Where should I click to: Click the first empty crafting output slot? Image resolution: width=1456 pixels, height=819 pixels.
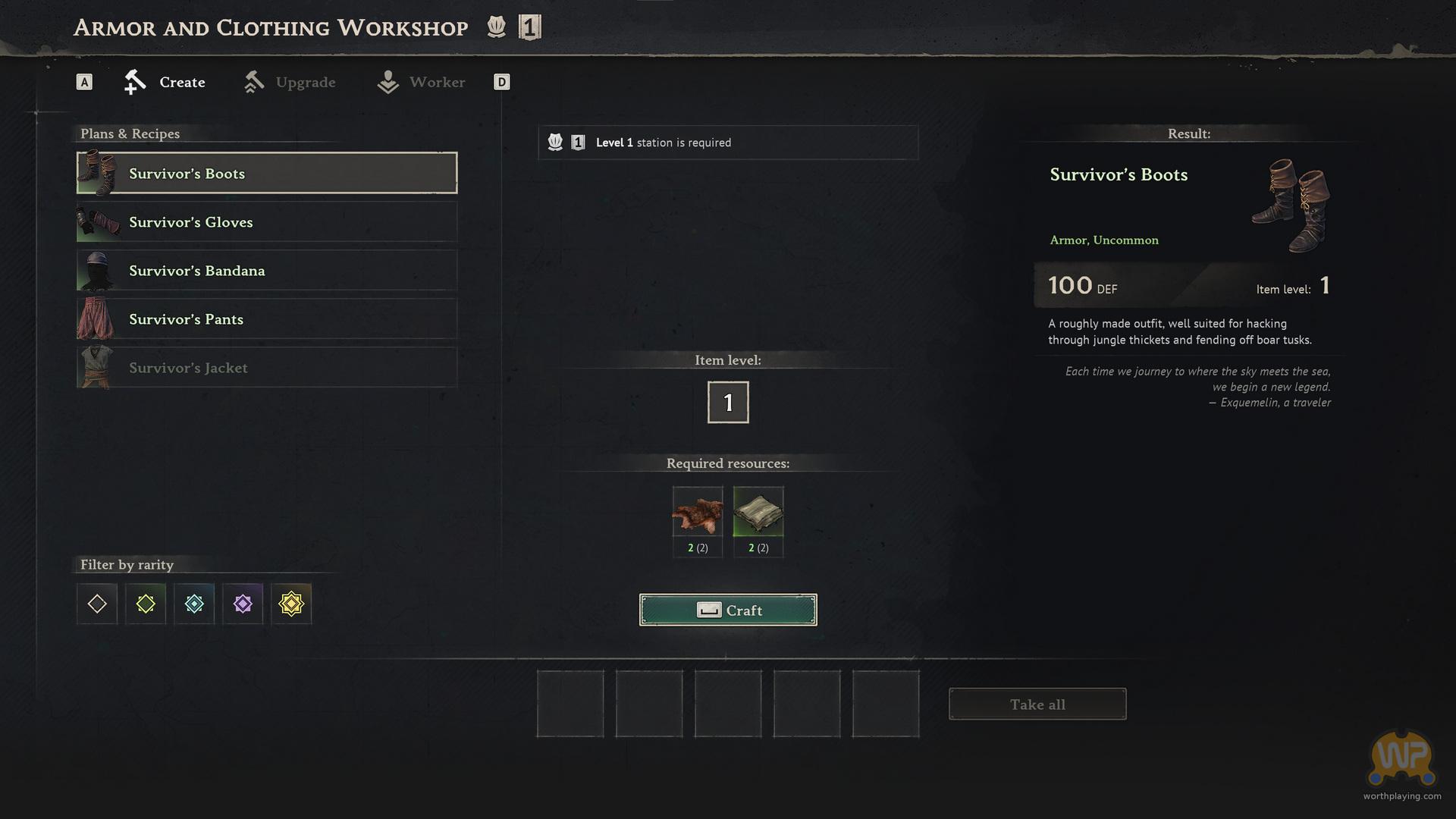tap(570, 704)
